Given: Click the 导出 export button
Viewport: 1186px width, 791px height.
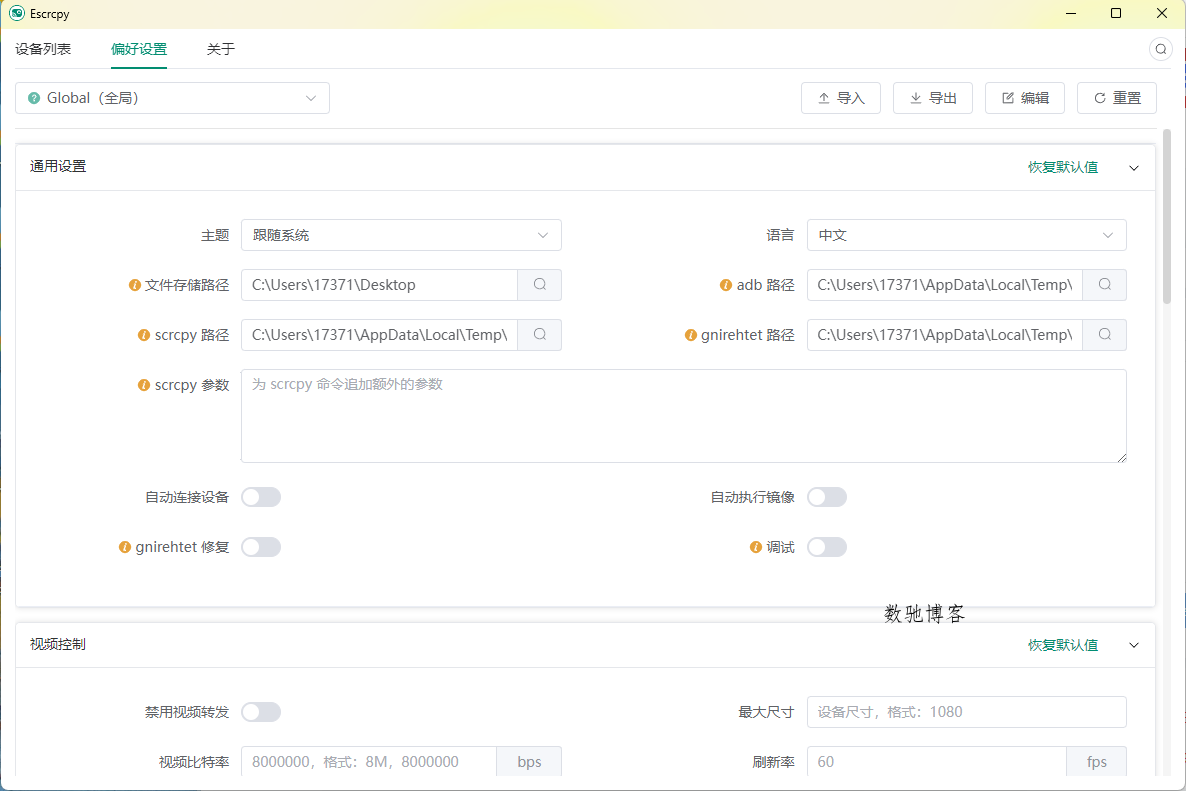Looking at the screenshot, I should coord(933,98).
